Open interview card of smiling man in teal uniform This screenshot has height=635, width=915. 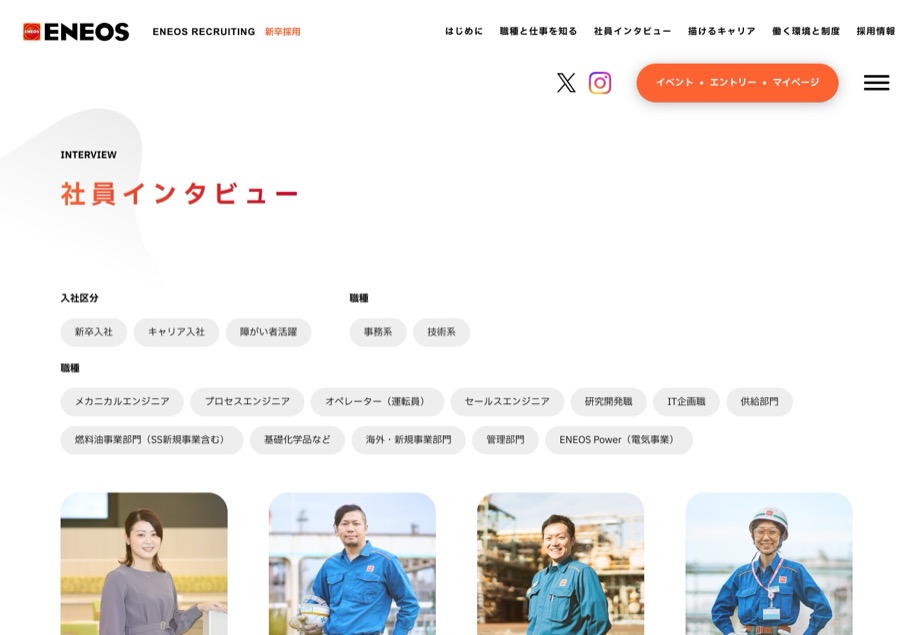click(561, 564)
